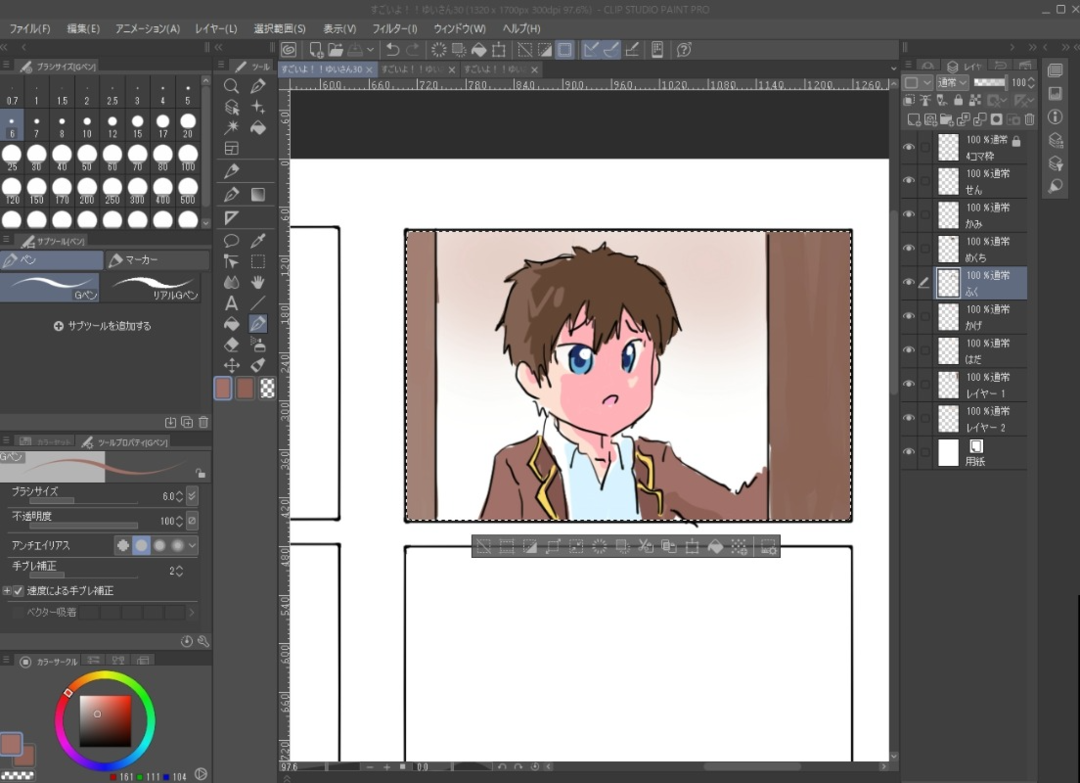Hide the せん layer with eye icon
Viewport: 1080px width, 783px height.
(908, 181)
